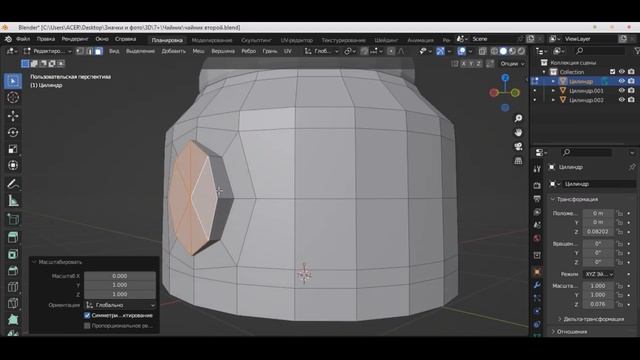Select the 3D Cursor tool
The height and width of the screenshot is (360, 640).
[x=13, y=98]
